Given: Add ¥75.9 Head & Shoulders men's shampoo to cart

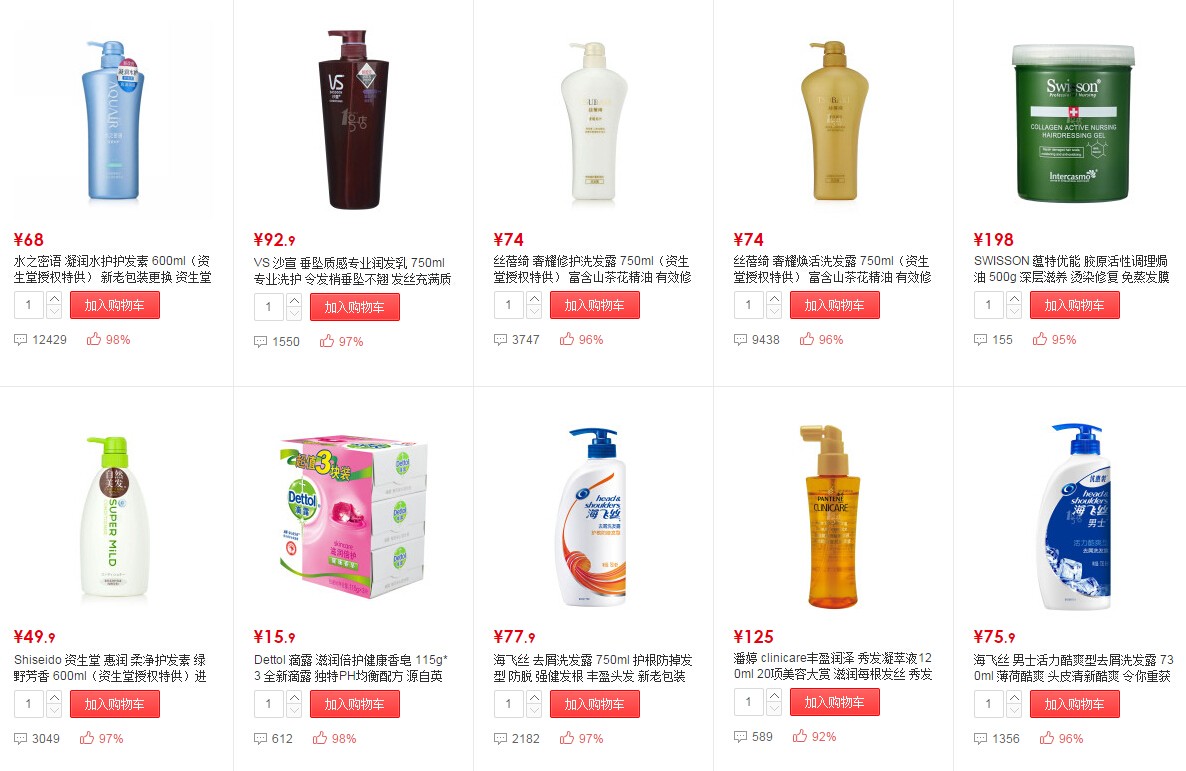Looking at the screenshot, I should [x=1074, y=704].
